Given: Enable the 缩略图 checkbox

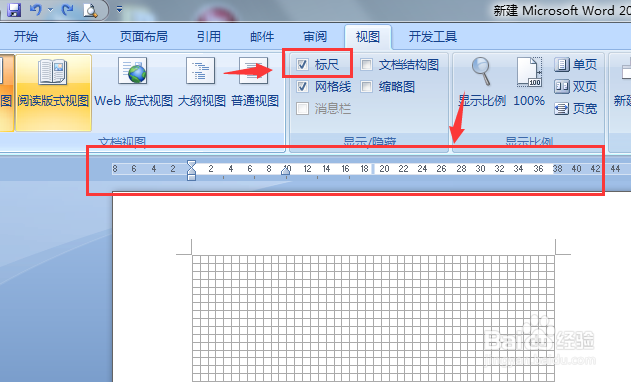Looking at the screenshot, I should (x=366, y=87).
